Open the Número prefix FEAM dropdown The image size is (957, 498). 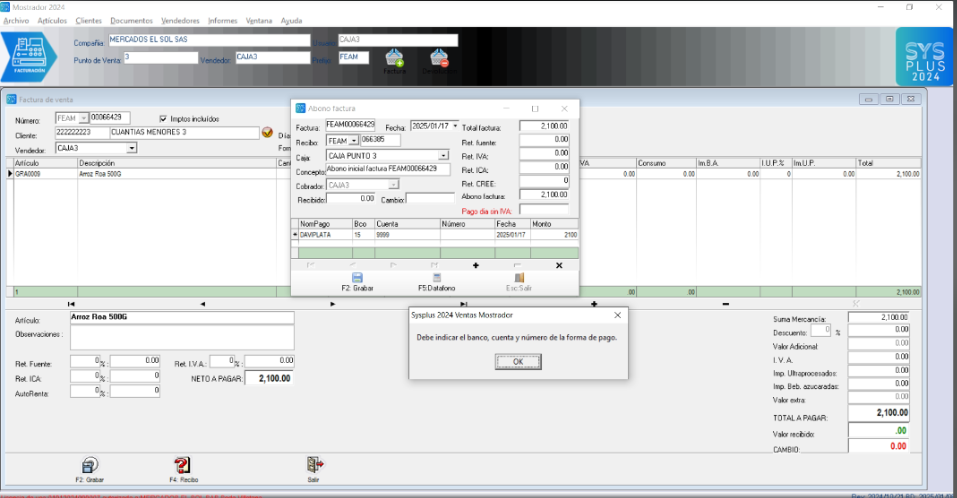[84, 118]
